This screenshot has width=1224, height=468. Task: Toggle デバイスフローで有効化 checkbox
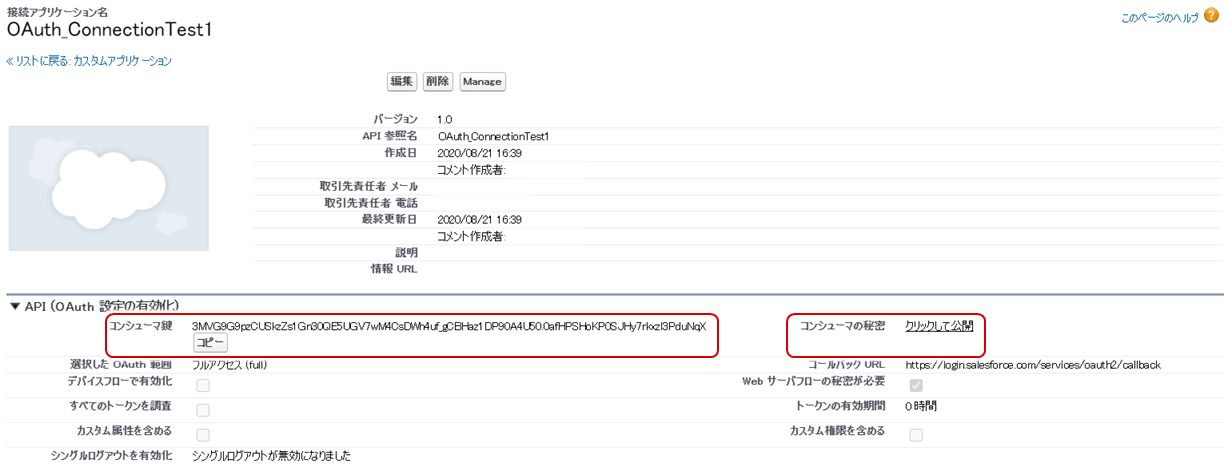[202, 386]
